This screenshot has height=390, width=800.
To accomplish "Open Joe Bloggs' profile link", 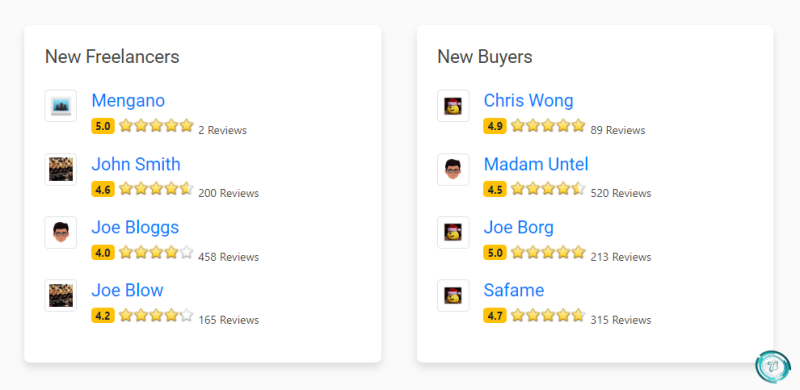I will pos(135,227).
